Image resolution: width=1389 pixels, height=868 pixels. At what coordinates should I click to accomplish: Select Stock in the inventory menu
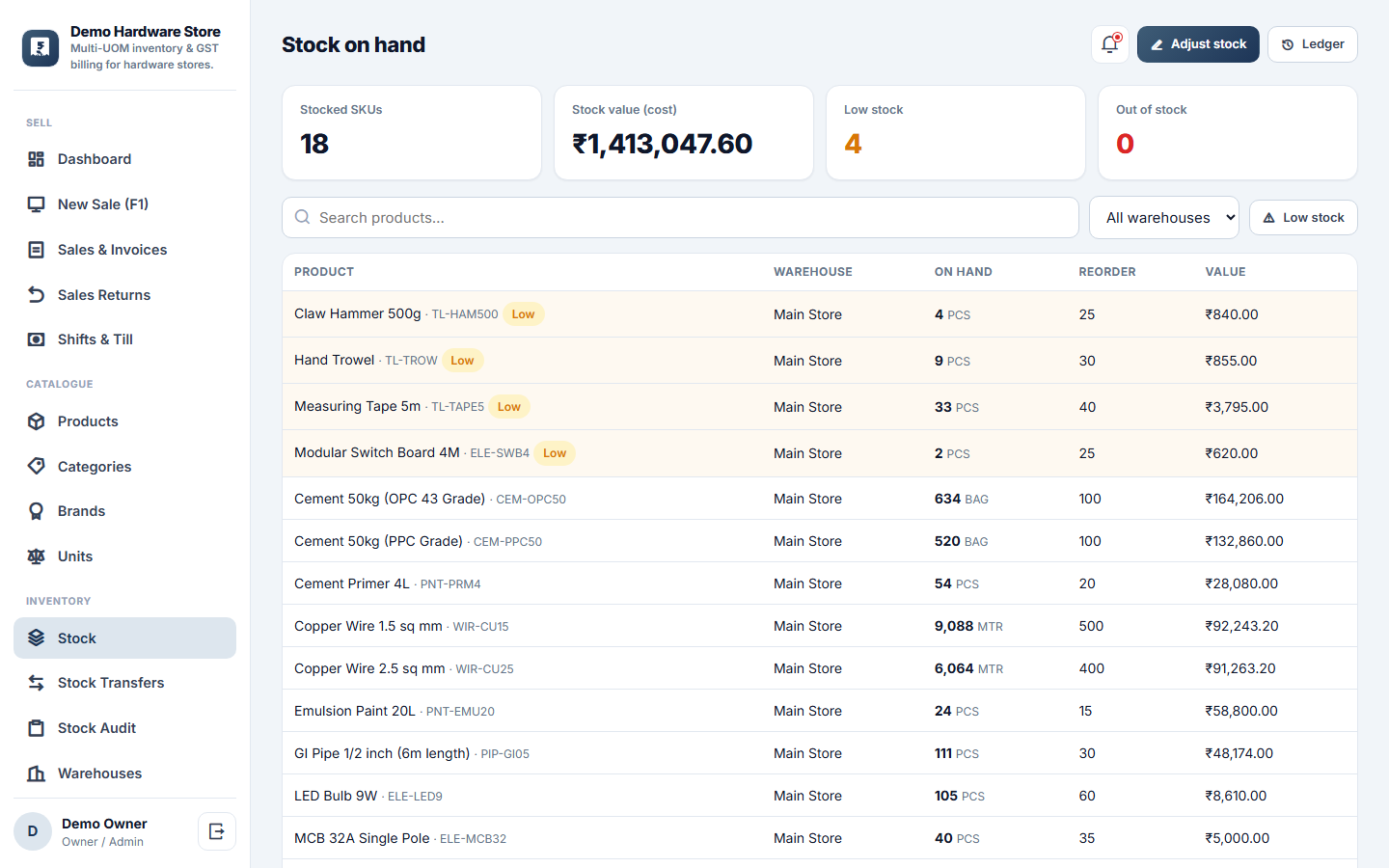124,638
